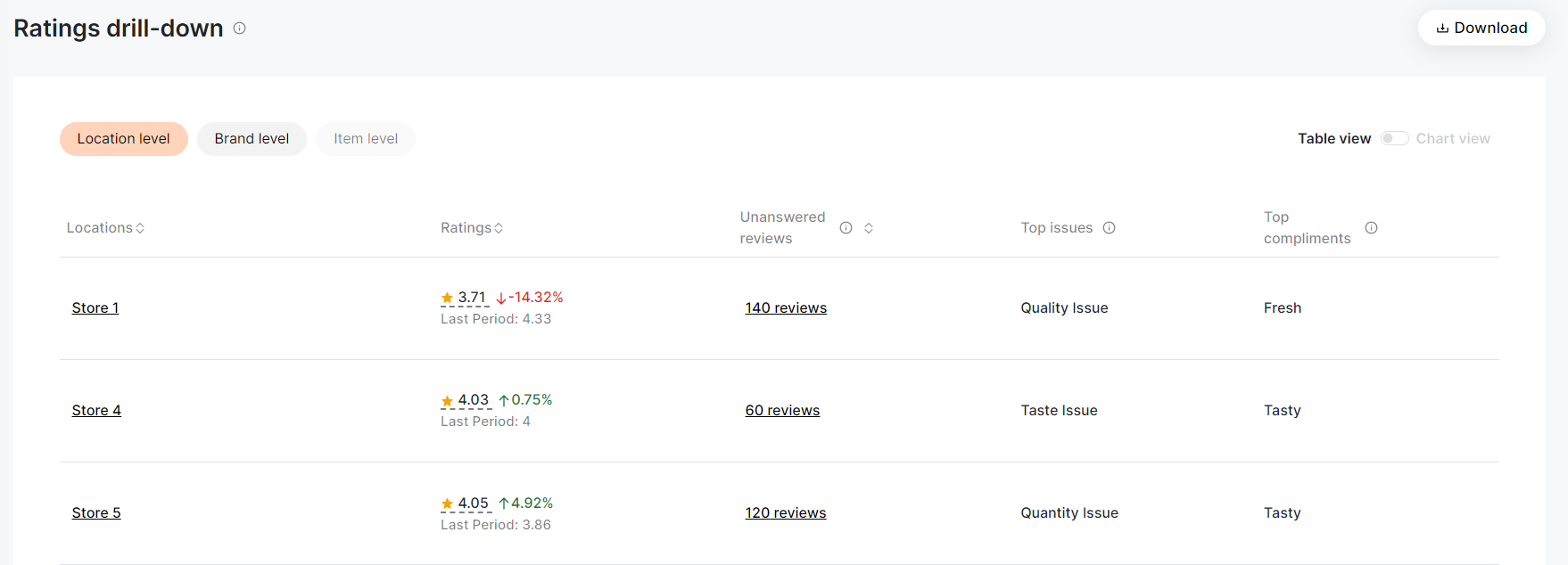
Task: Sort by the Ratings column
Action: point(499,228)
